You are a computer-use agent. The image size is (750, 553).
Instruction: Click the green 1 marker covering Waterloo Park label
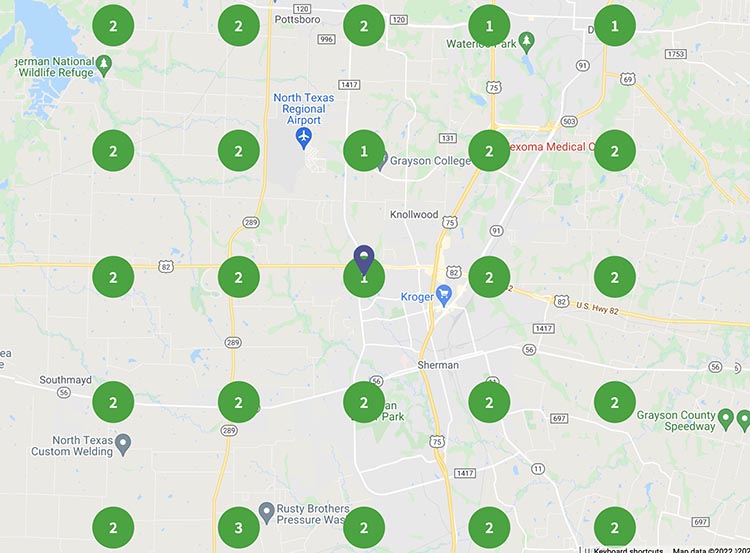pos(489,25)
